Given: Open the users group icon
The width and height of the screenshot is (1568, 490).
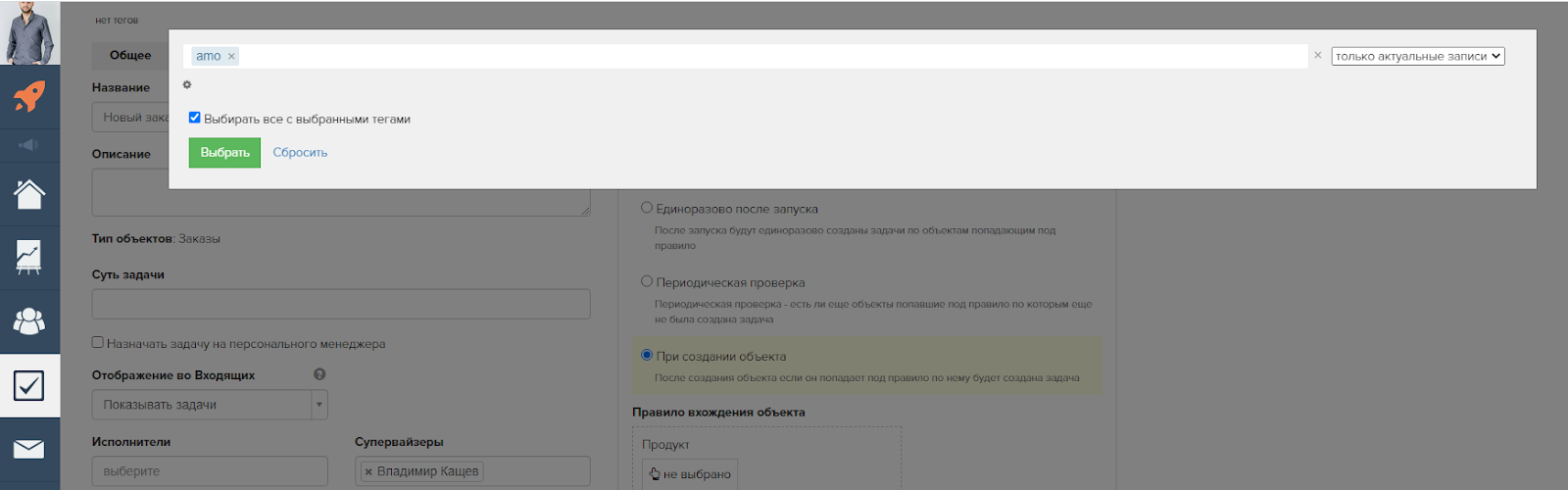Looking at the screenshot, I should [29, 321].
